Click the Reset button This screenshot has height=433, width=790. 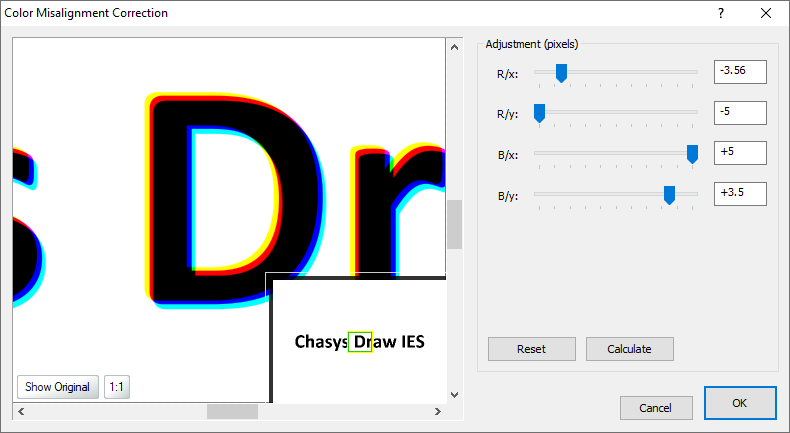531,349
